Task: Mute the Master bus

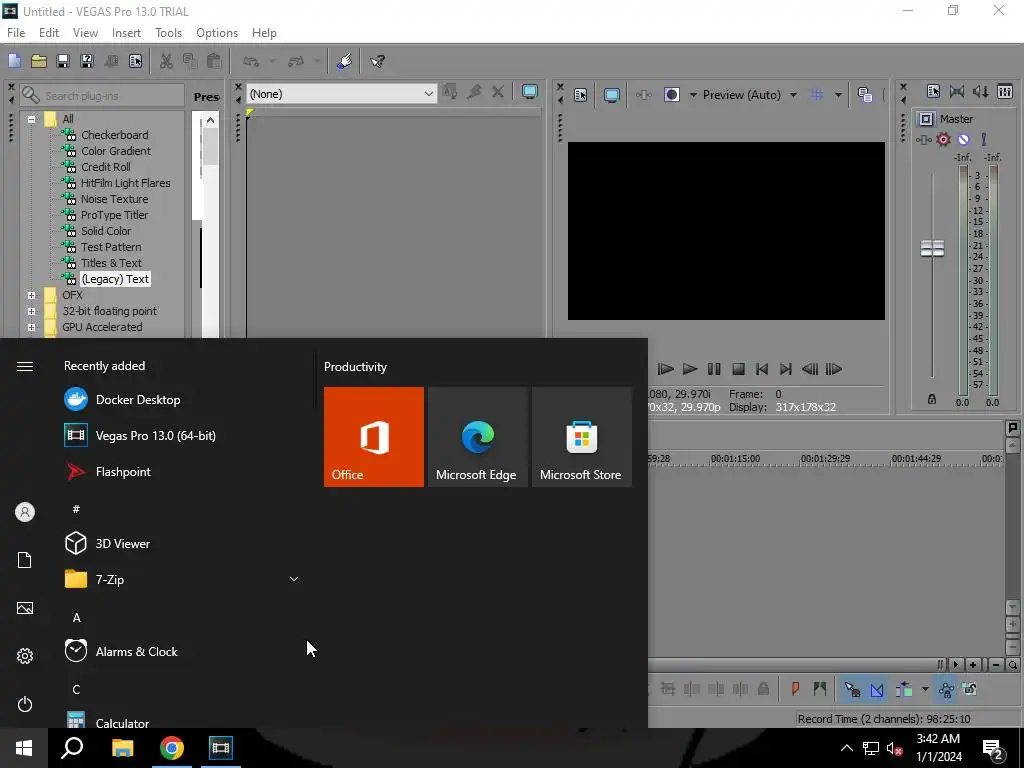Action: click(x=964, y=139)
